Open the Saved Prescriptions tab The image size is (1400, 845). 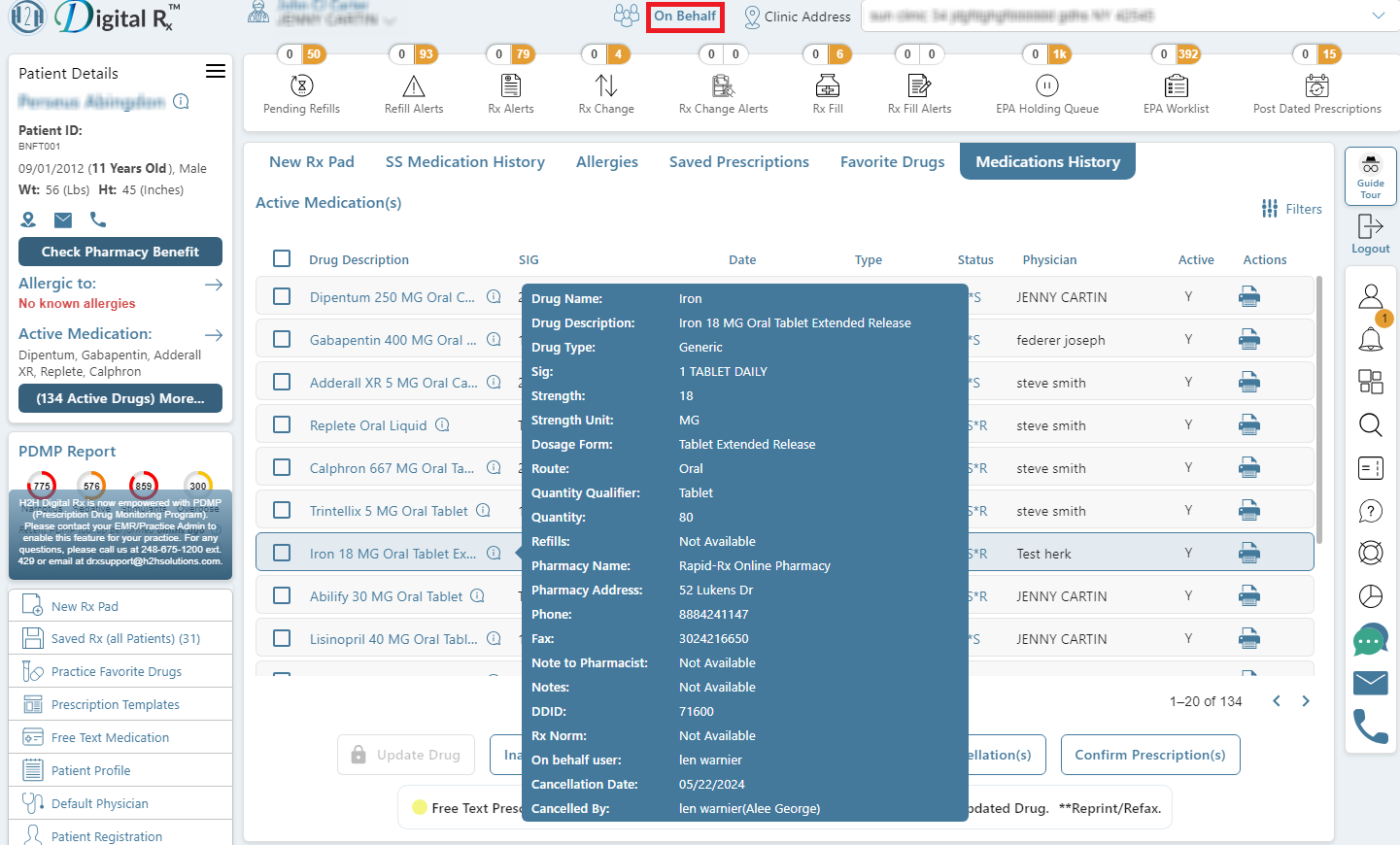tap(739, 161)
